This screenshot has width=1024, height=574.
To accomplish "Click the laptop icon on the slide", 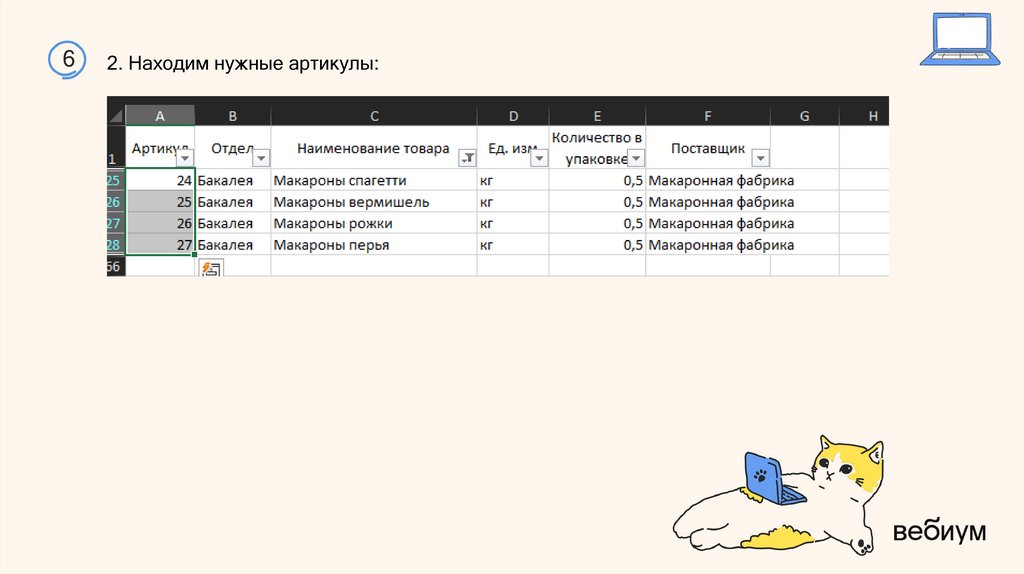I will [x=960, y=39].
